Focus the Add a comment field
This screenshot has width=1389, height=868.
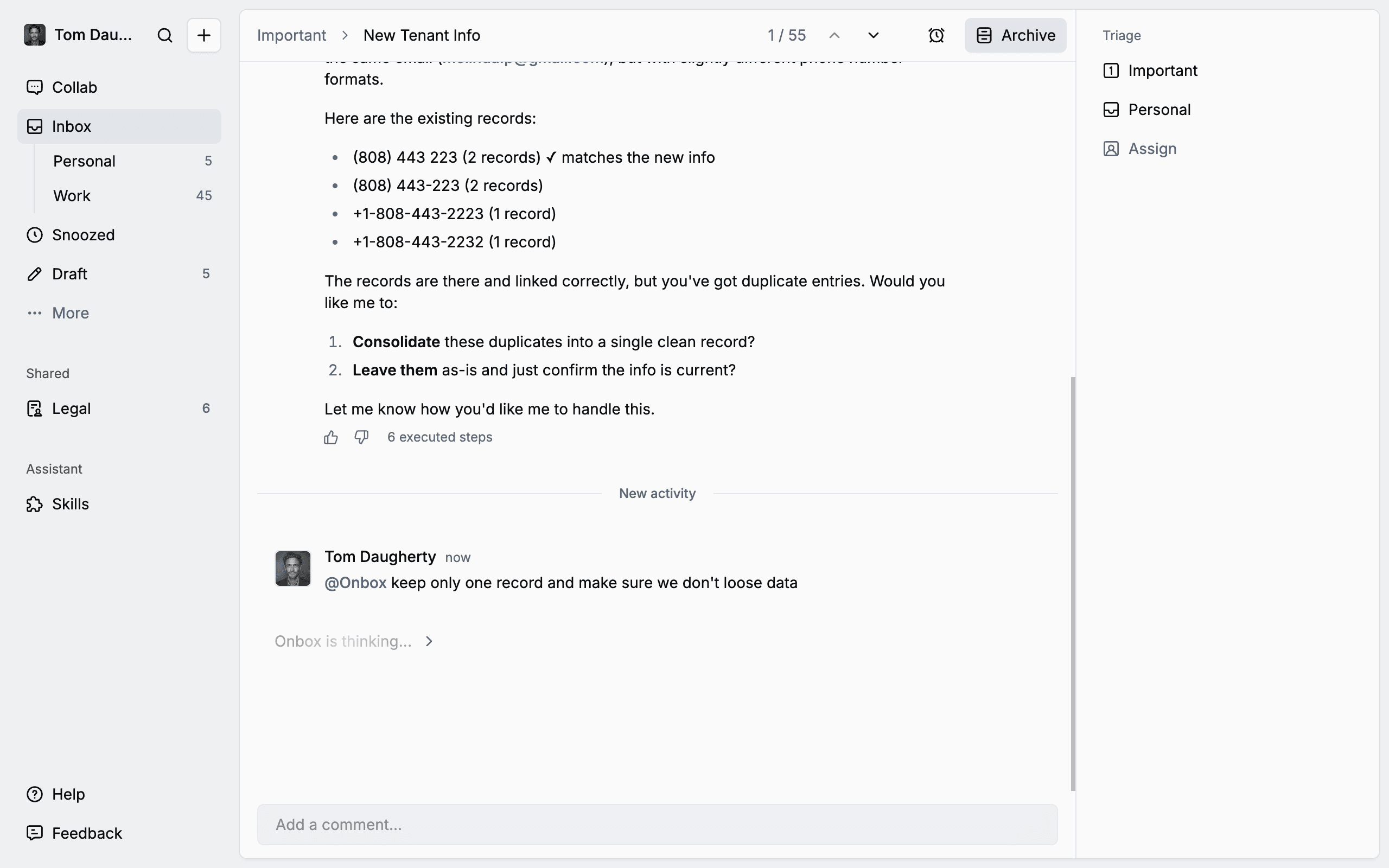tap(657, 825)
